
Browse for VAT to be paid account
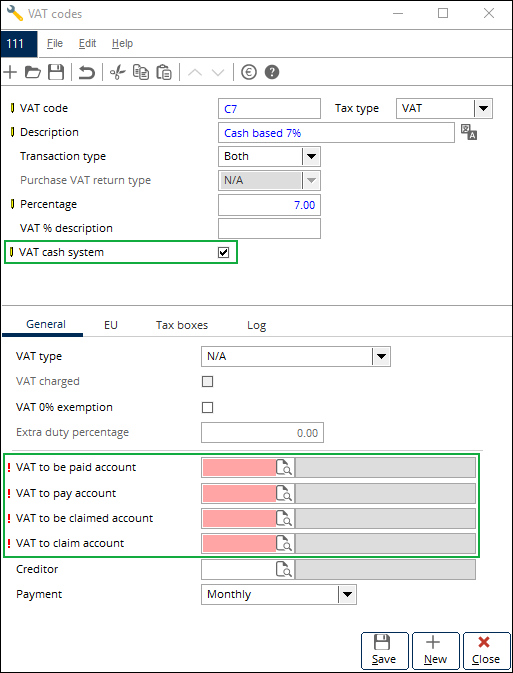coord(284,468)
